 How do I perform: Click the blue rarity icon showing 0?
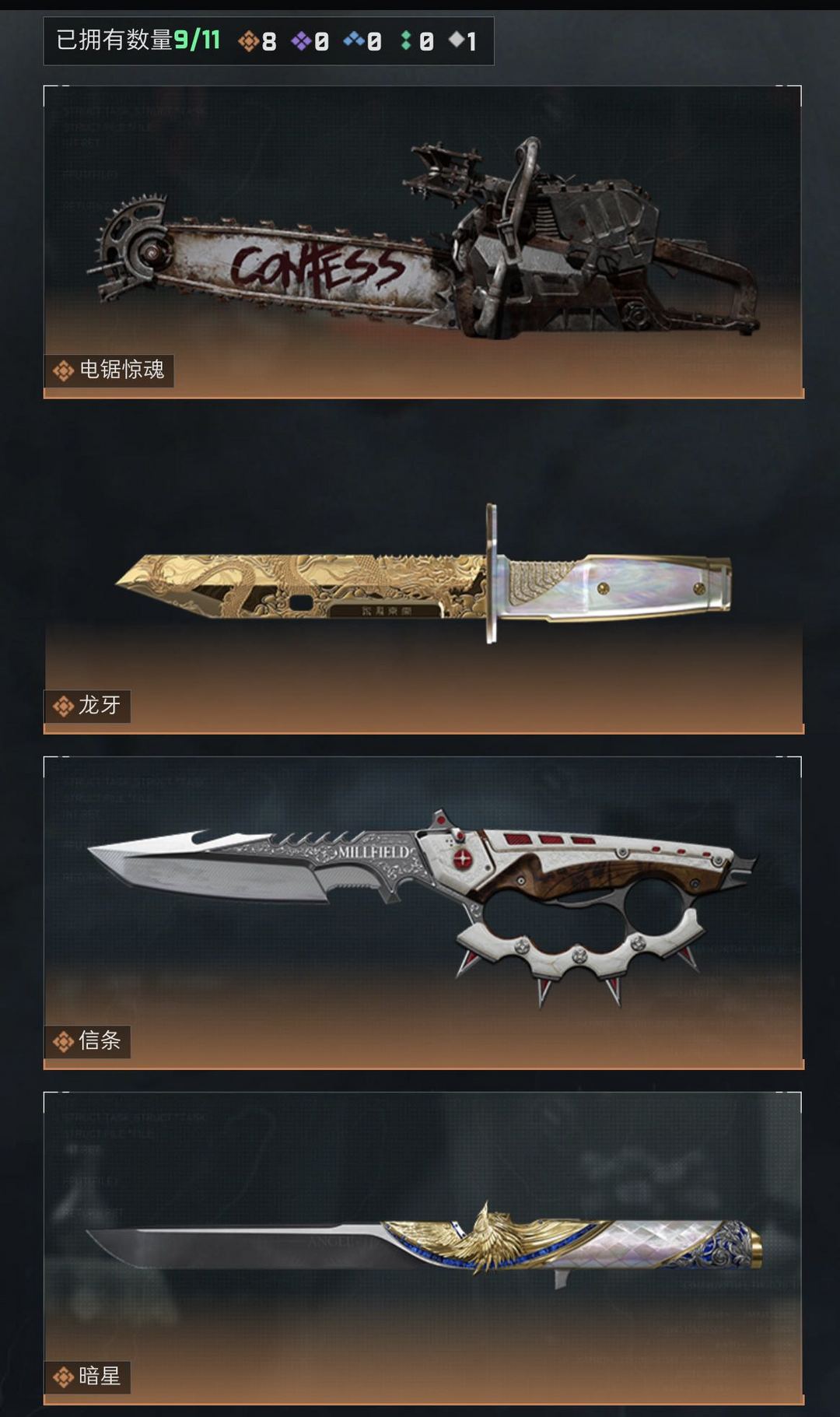pos(354,39)
